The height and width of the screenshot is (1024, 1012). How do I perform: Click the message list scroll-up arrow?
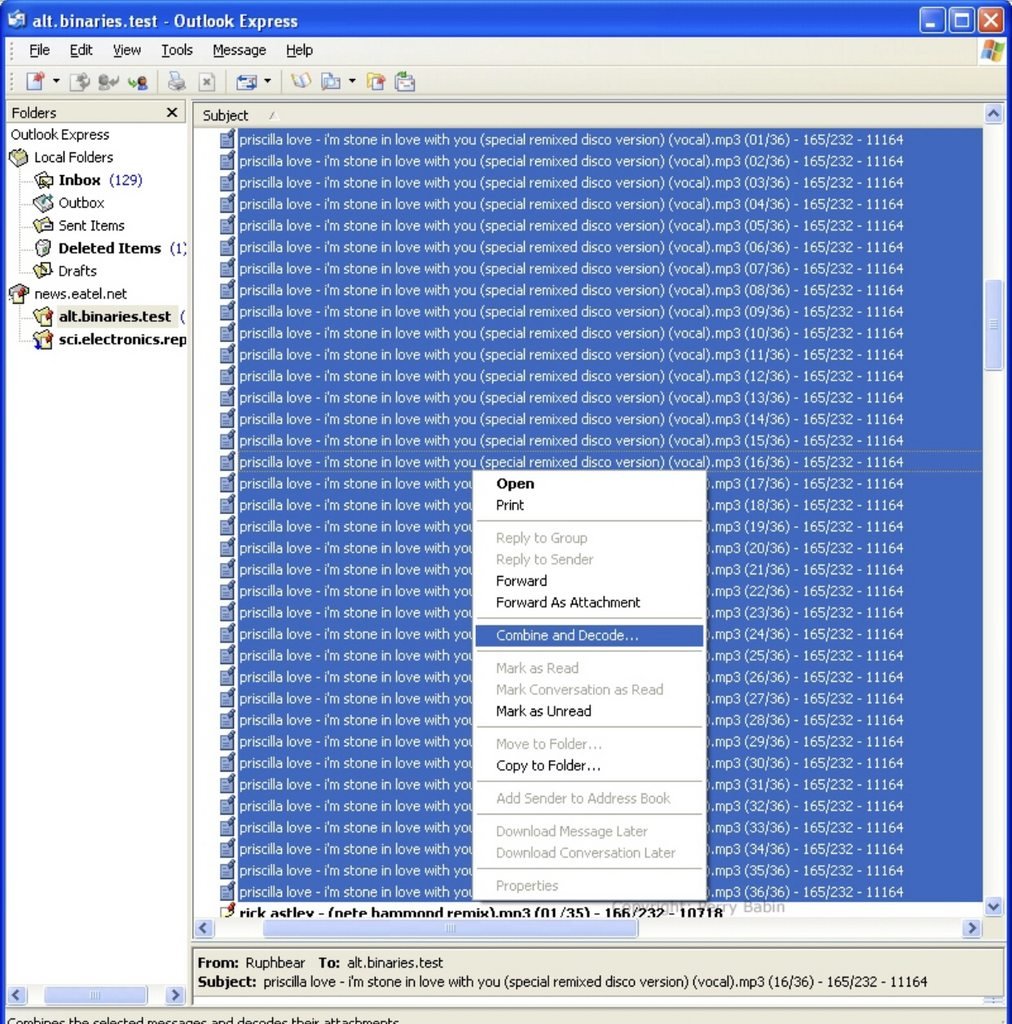tap(993, 114)
